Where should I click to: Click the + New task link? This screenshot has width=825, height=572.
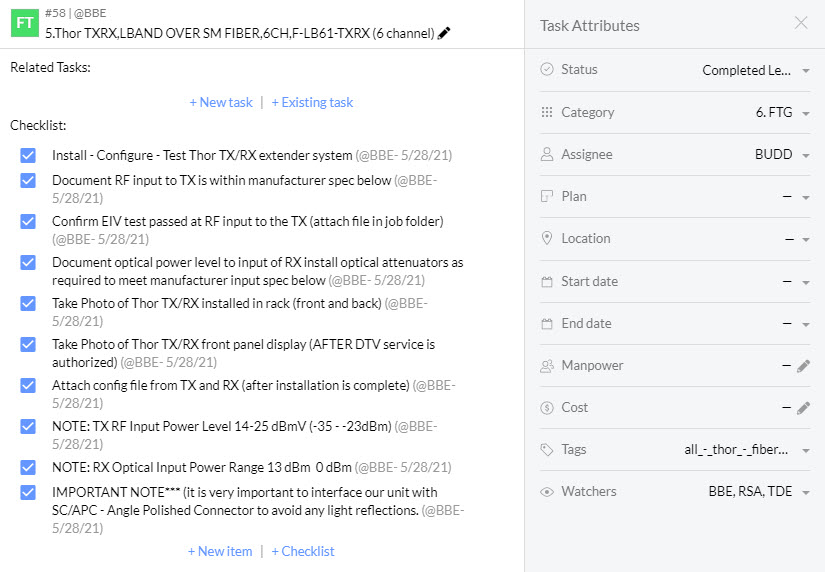pos(221,102)
